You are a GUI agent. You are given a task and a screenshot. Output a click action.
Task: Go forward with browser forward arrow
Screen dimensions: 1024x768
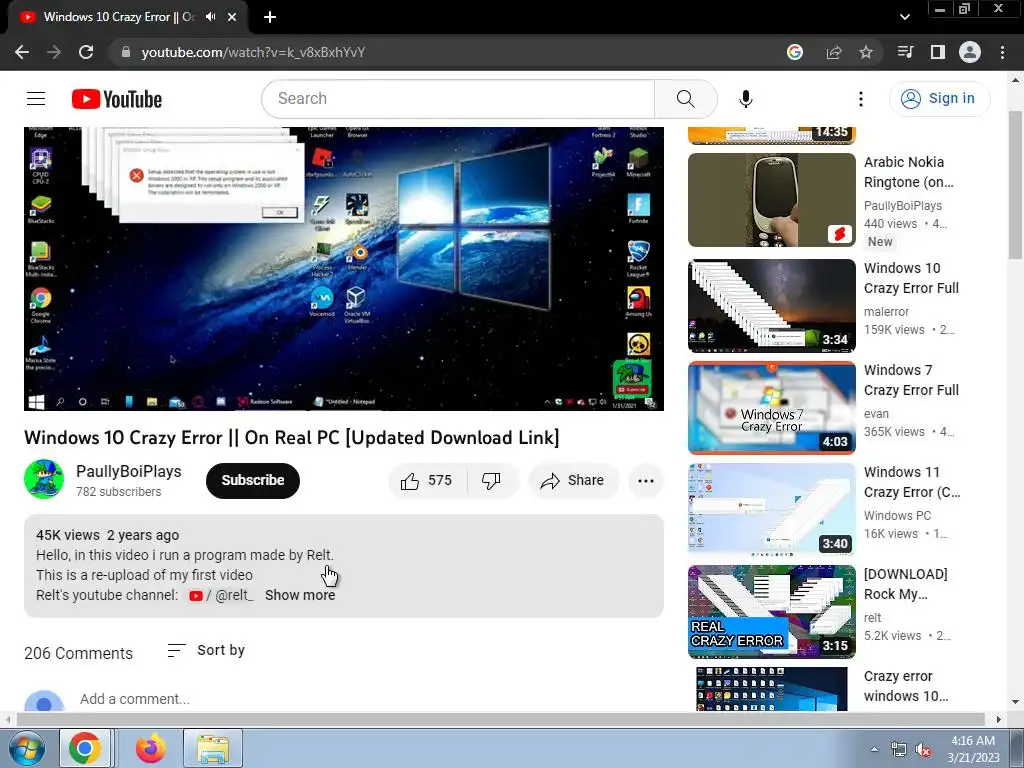click(x=54, y=52)
